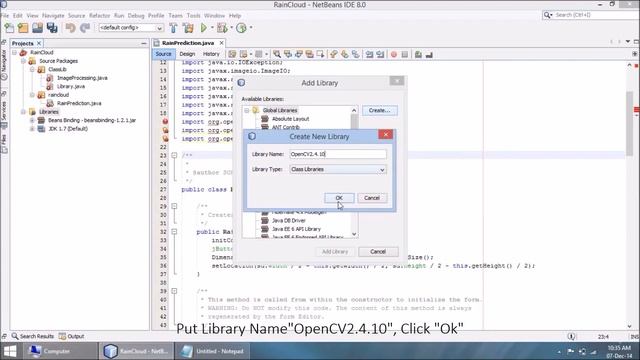Open the Profile Project dropdown arrow
This screenshot has height=360, width=640.
[251, 28]
